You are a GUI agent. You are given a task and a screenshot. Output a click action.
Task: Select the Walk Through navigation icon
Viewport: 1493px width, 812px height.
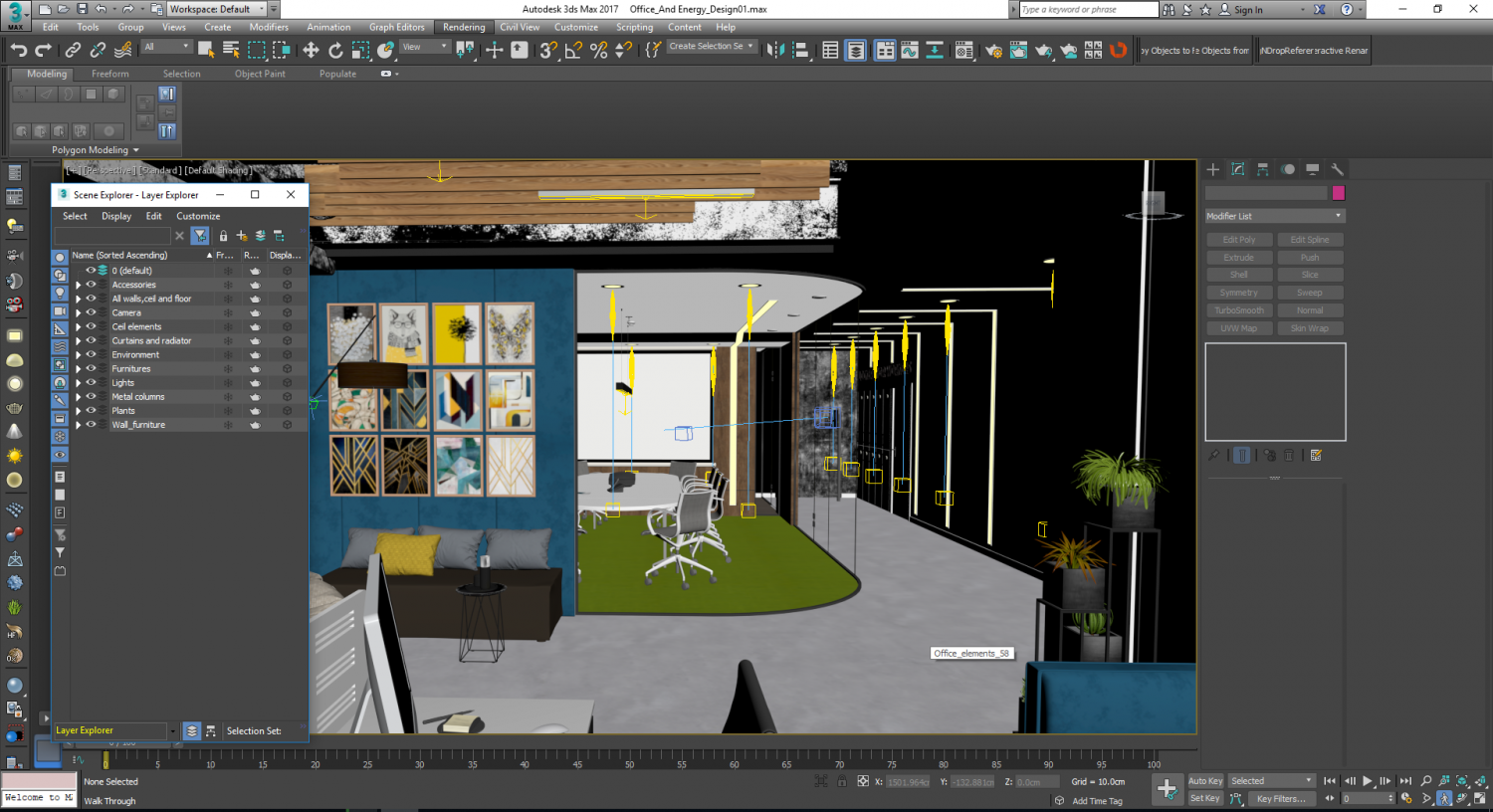[1444, 797]
